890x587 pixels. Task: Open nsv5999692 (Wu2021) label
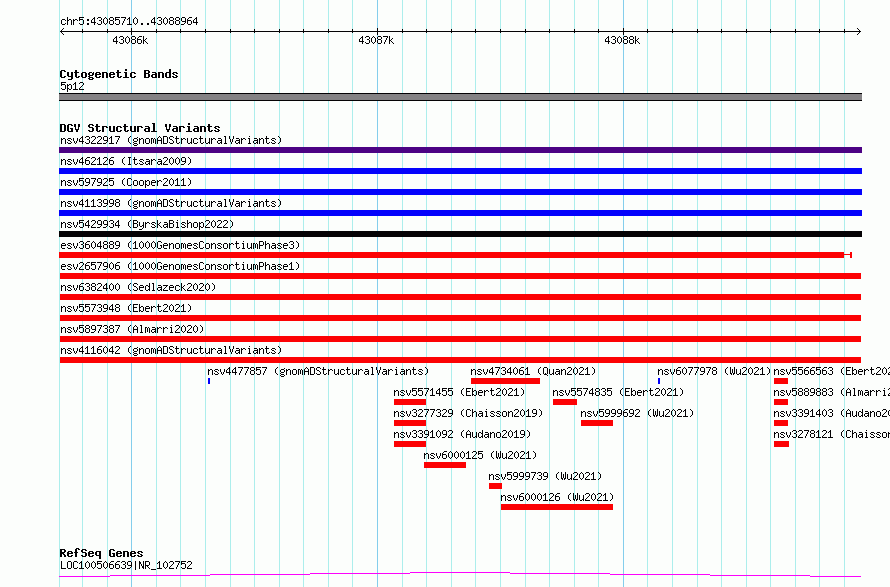coord(637,413)
